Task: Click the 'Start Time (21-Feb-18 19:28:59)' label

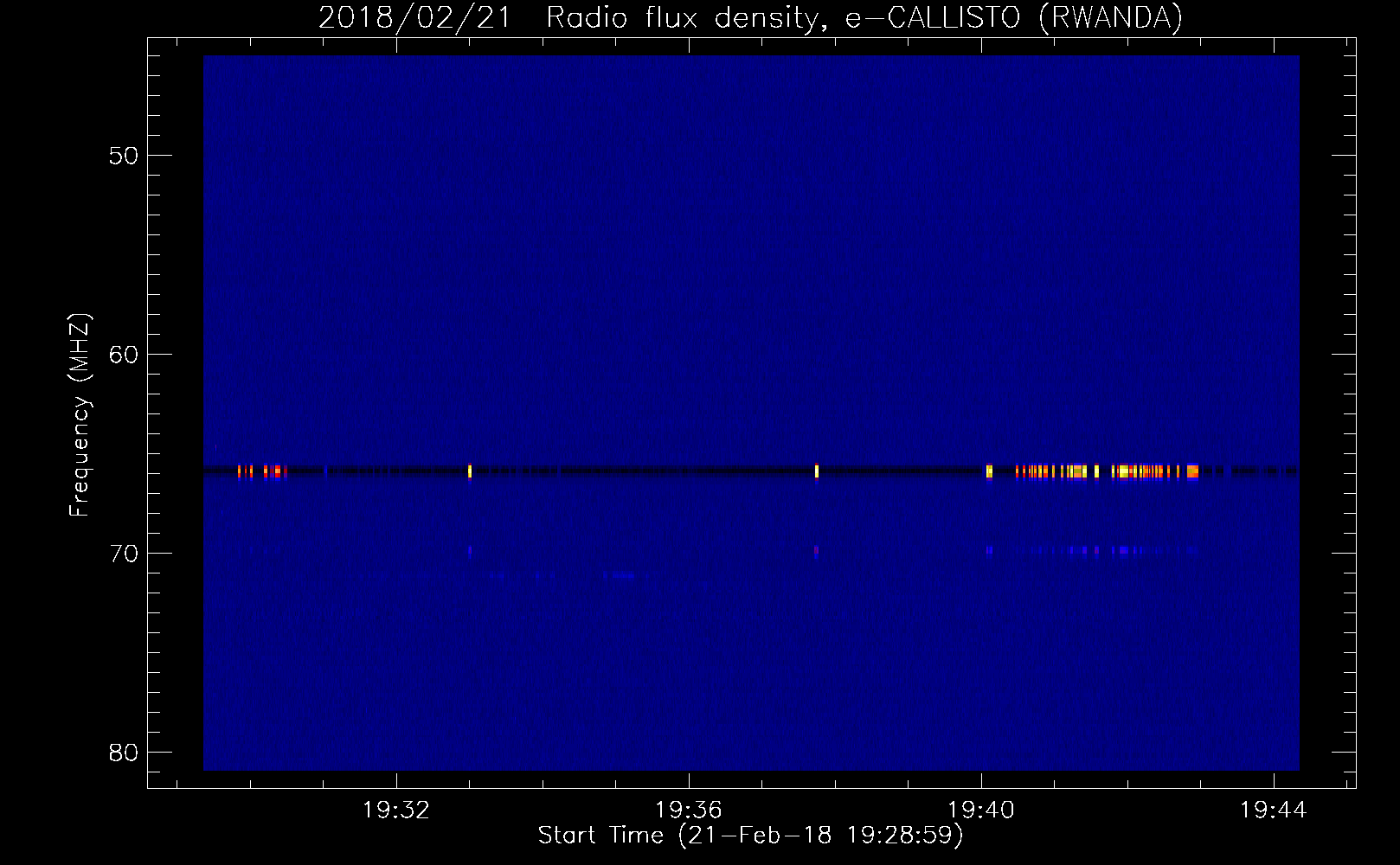Action: (x=750, y=836)
